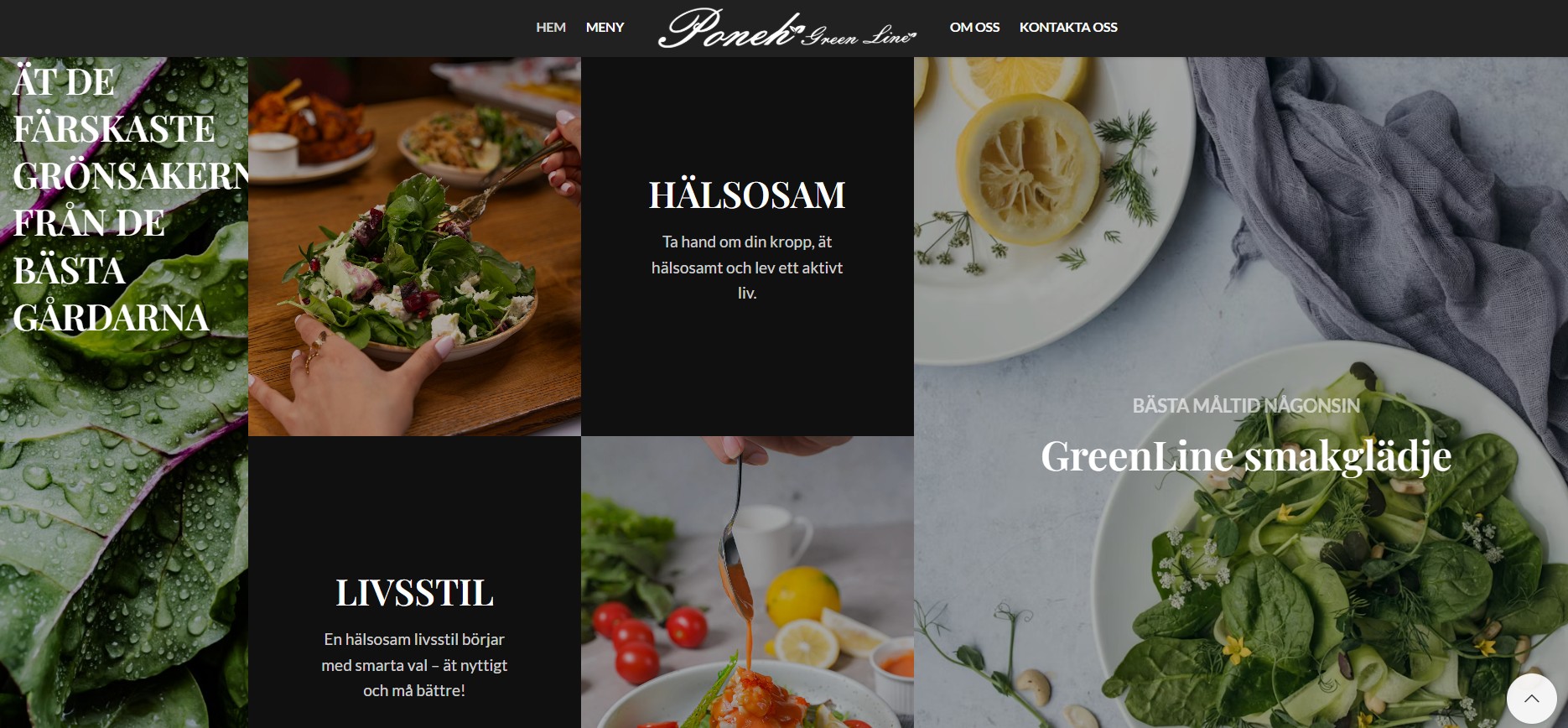The width and height of the screenshot is (1568, 728).
Task: Click the scroll-to-top arrow button
Action: (x=1531, y=699)
